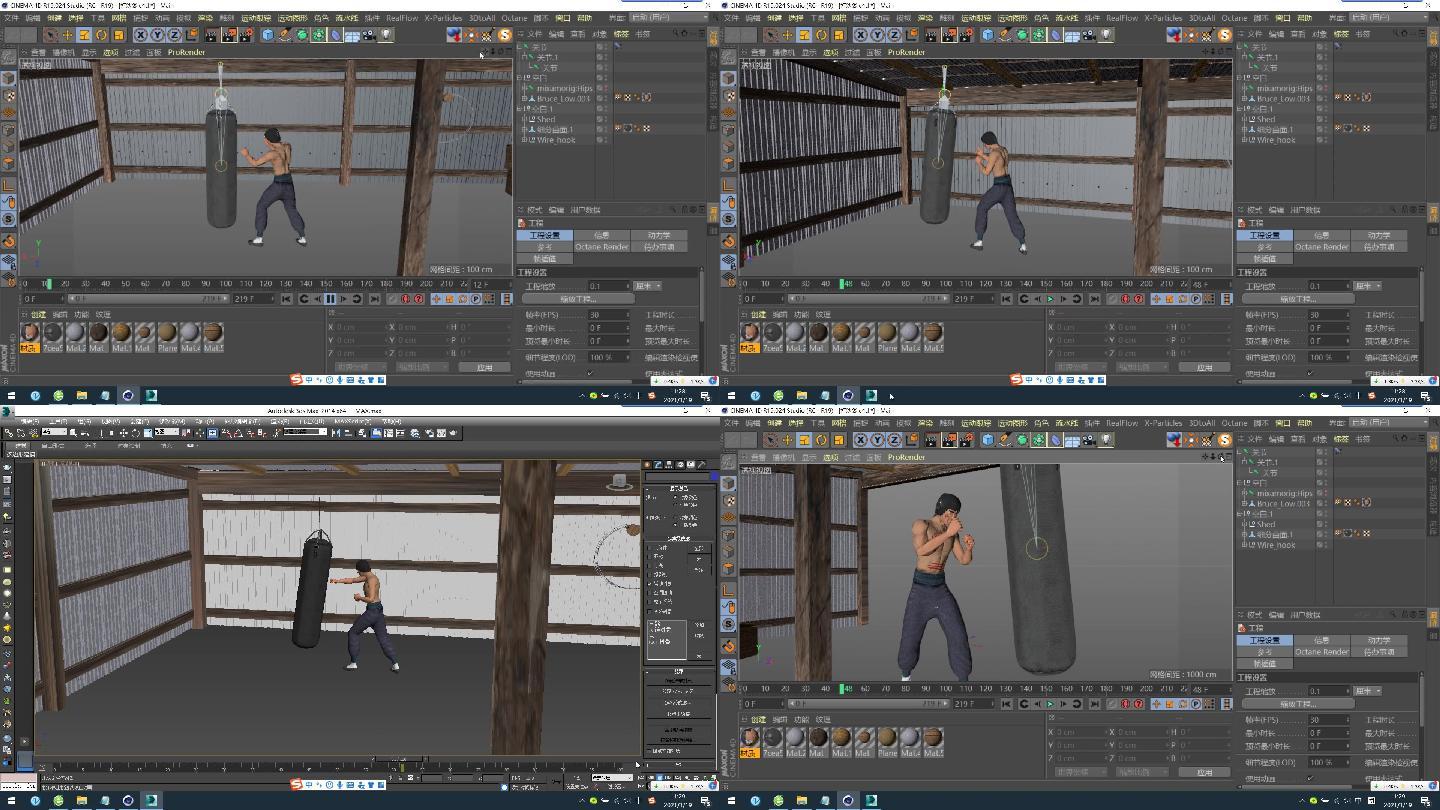Select Move tool in top-left Cinema 4D window
Image resolution: width=1440 pixels, height=810 pixels.
[67, 35]
